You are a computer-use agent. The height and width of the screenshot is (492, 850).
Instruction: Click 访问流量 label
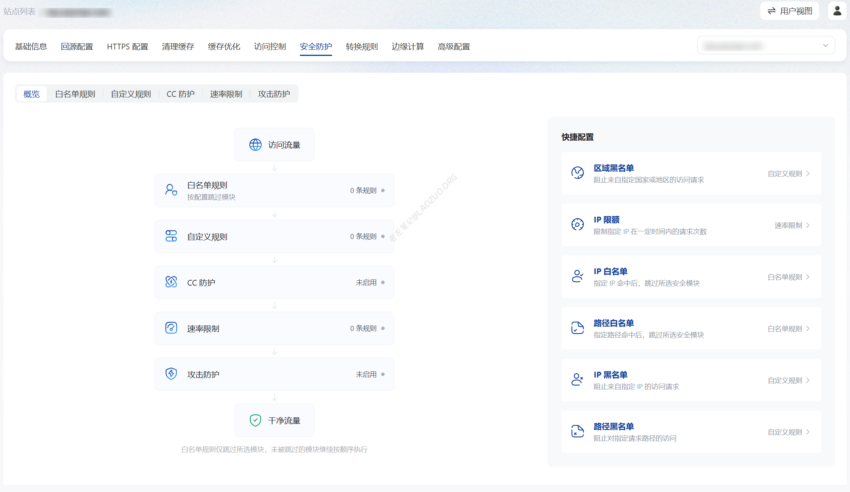click(x=284, y=145)
